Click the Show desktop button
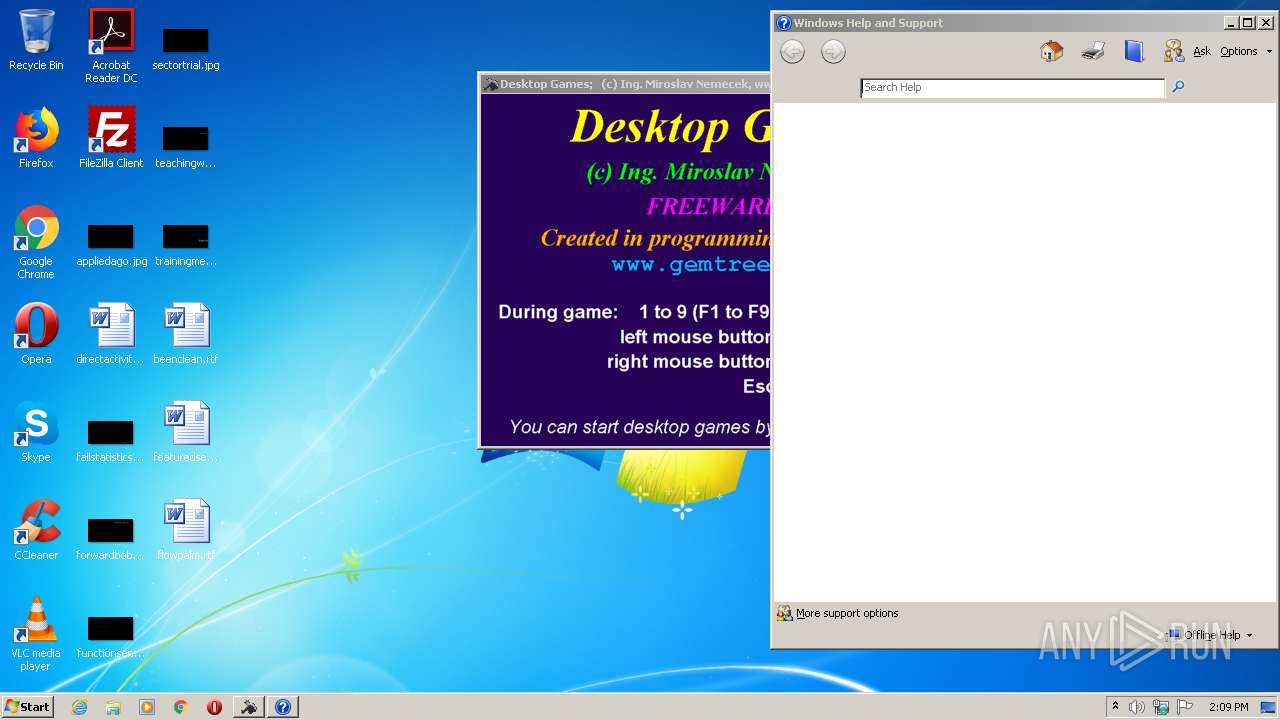The height and width of the screenshot is (720, 1280). coord(1269,707)
